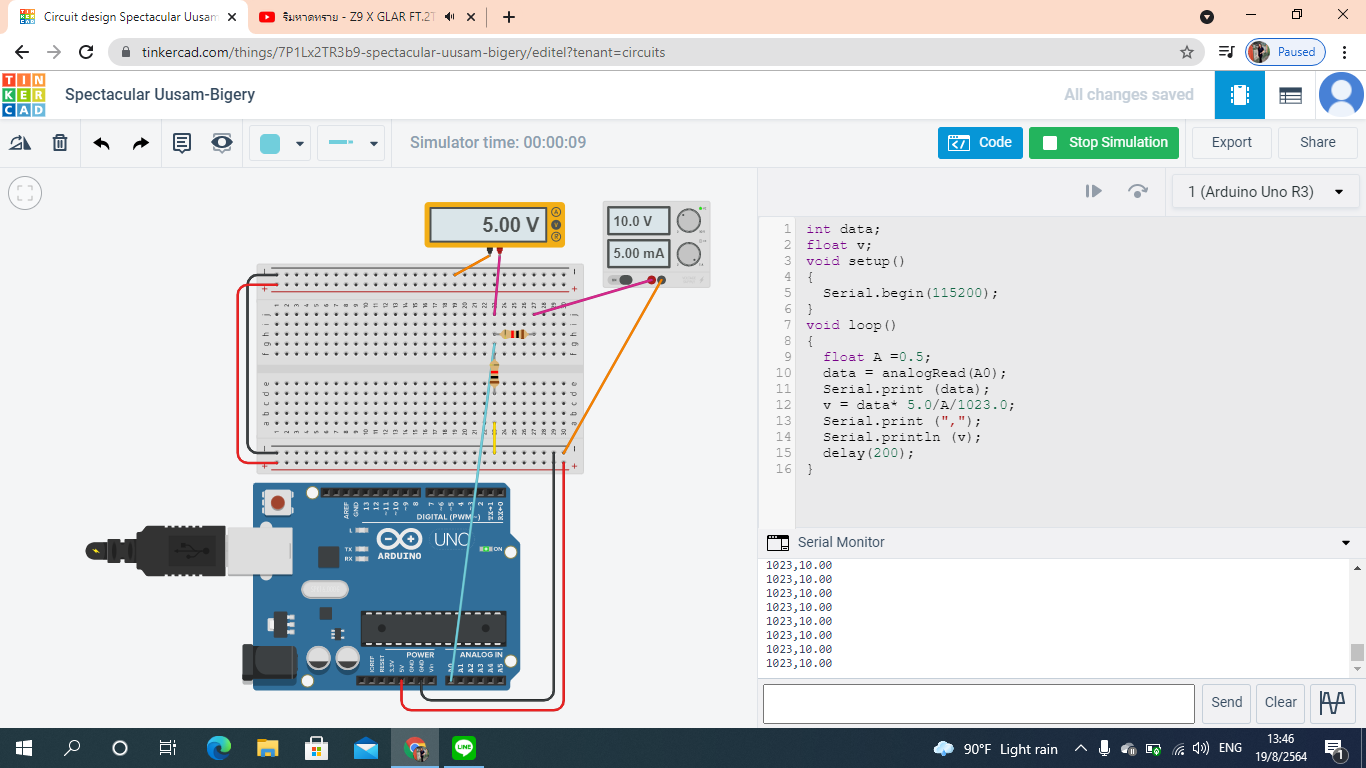
Task: Open Windows taskbar search
Action: 72,748
